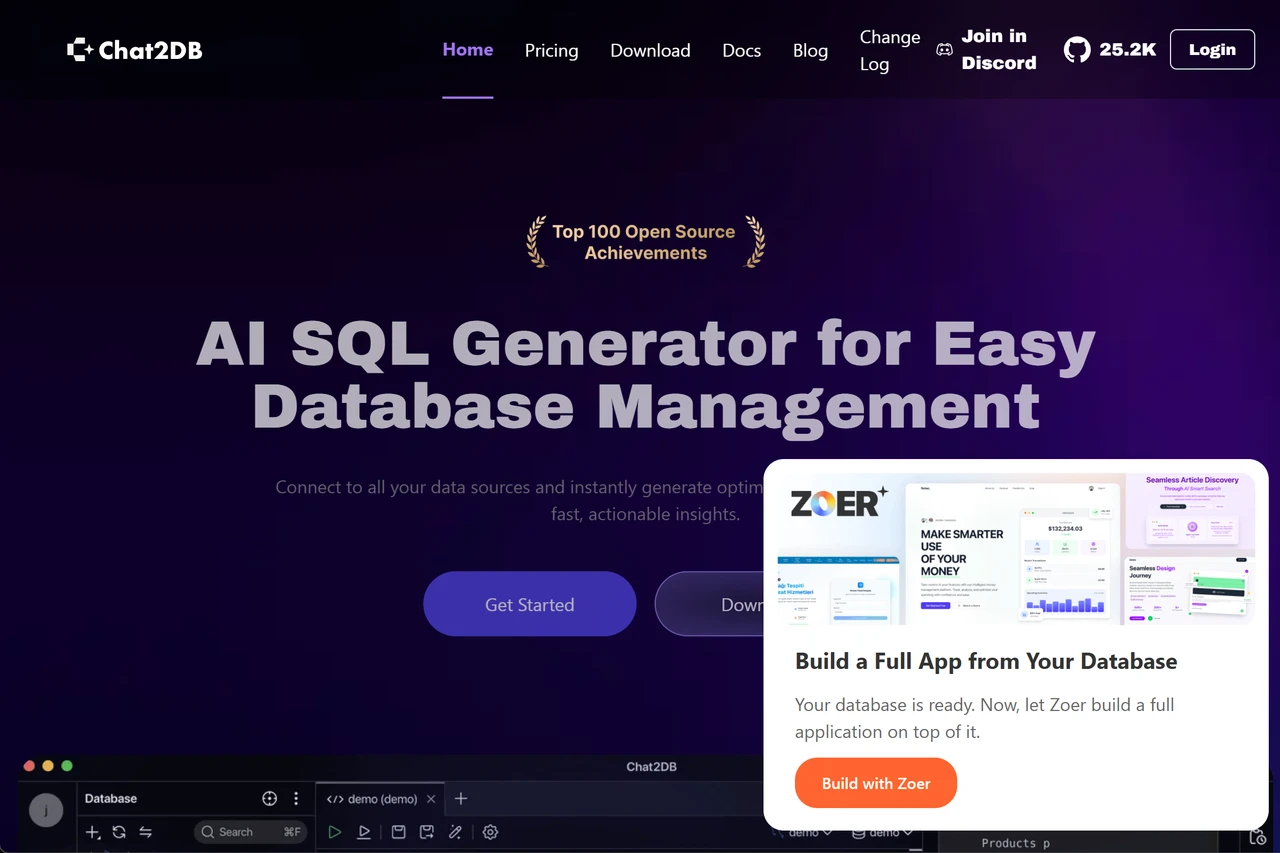Click the save-as icon in the editor toolbar
The image size is (1280, 853).
coord(427,832)
